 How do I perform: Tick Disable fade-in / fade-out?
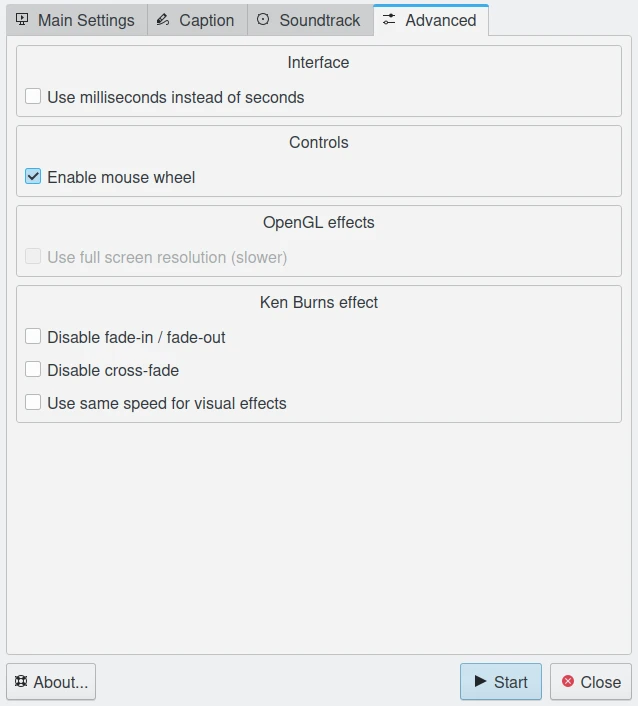pyautogui.click(x=33, y=337)
